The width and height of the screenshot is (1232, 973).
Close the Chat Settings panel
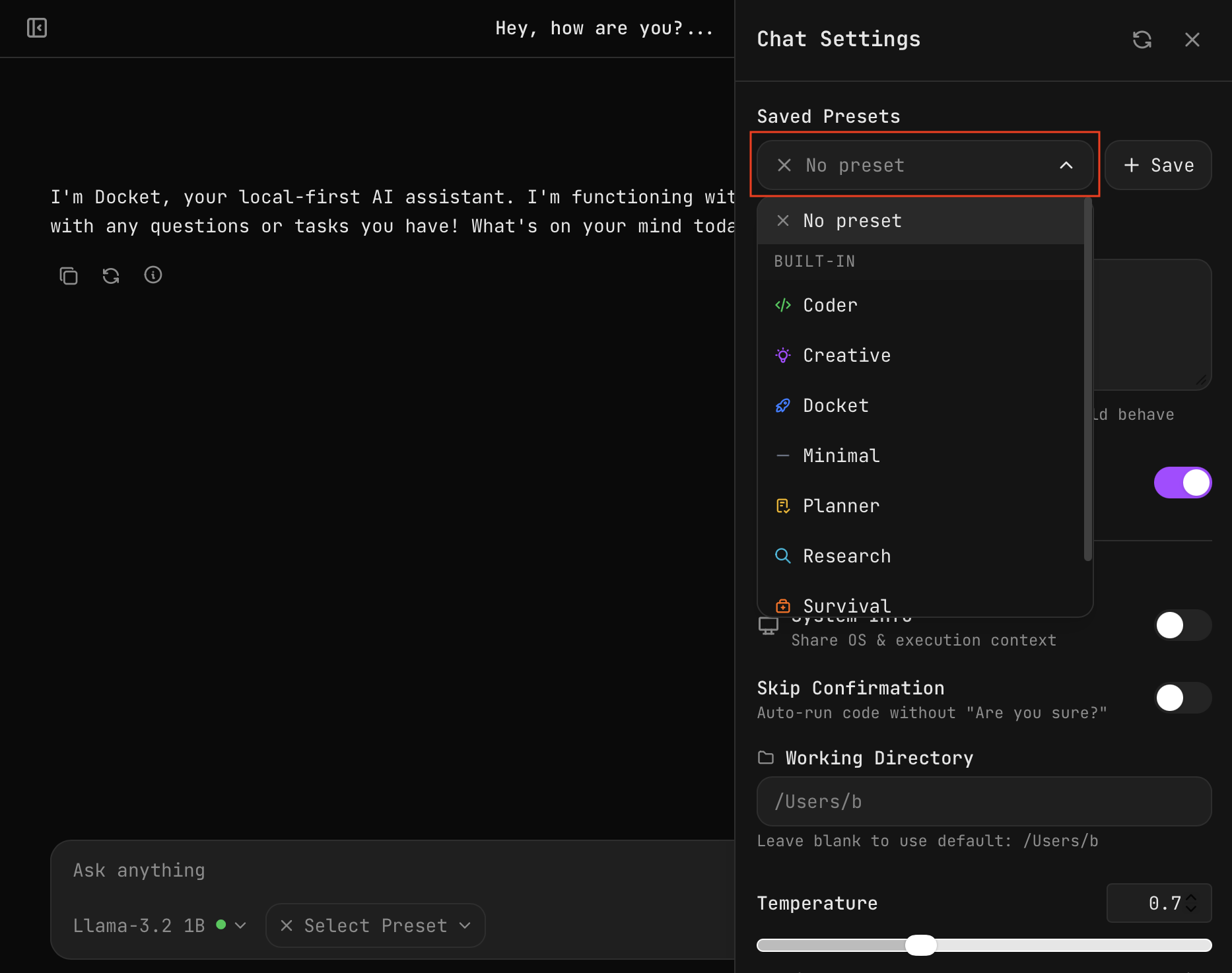click(x=1192, y=40)
